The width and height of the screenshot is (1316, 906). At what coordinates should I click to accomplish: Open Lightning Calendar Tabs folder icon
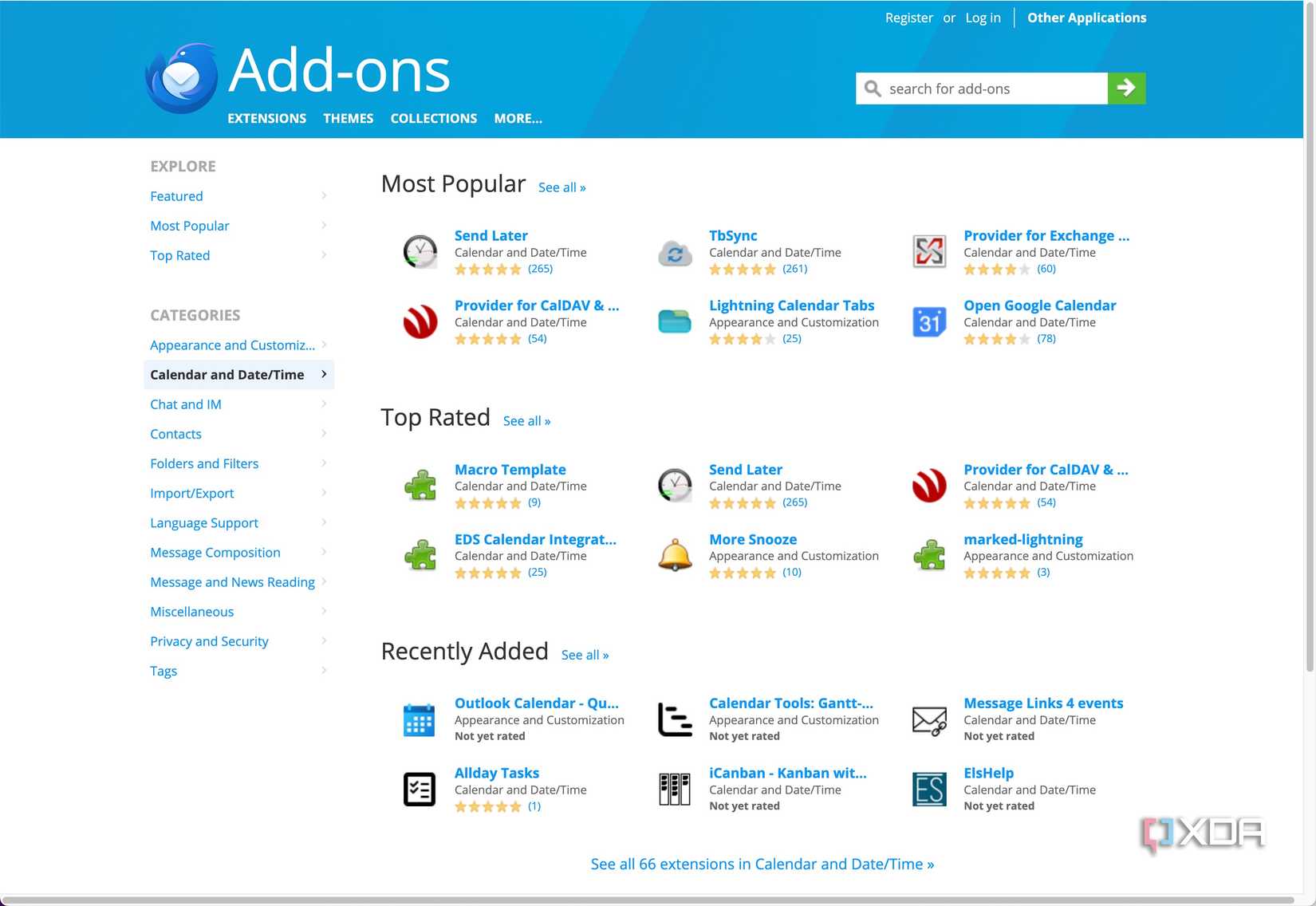tap(675, 321)
